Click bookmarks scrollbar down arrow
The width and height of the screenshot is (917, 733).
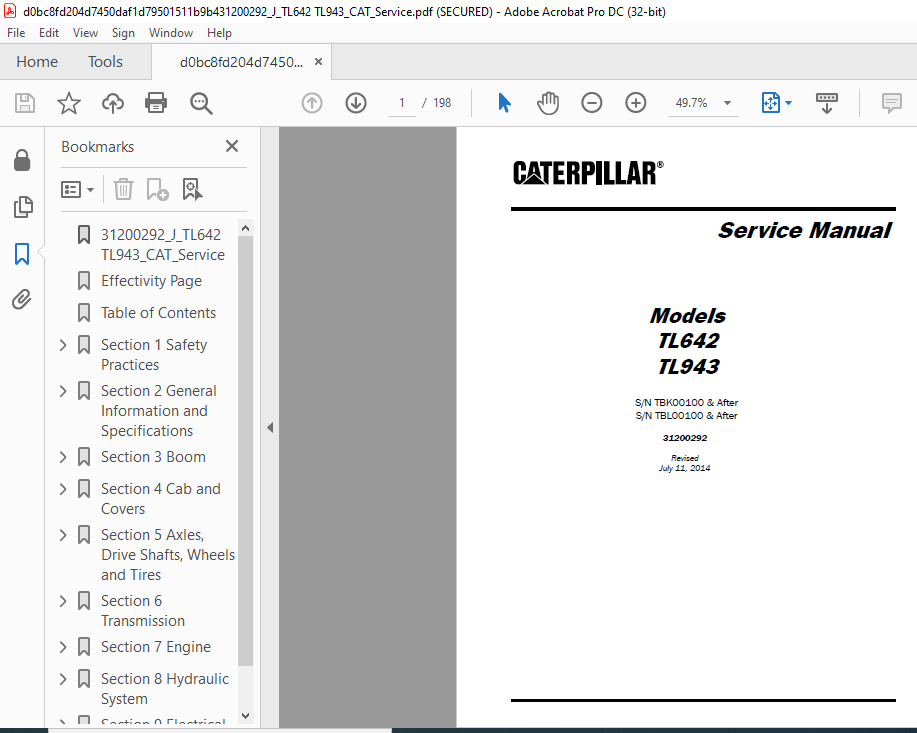(246, 716)
